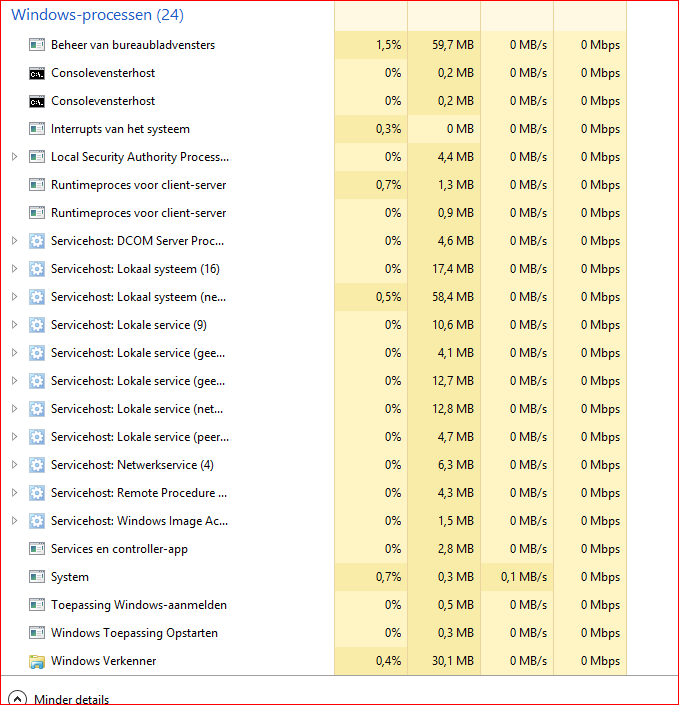Click the Services en controller-app icon

(x=37, y=549)
